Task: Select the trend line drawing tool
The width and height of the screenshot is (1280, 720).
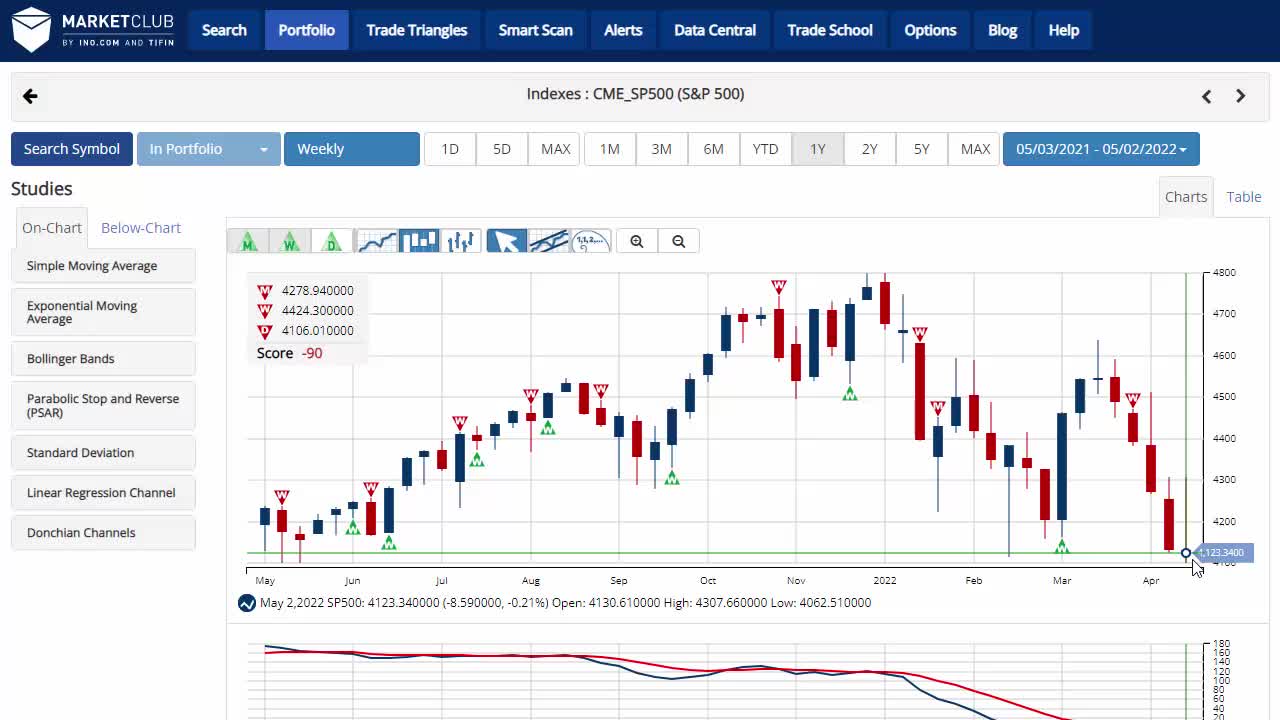Action: coord(548,241)
